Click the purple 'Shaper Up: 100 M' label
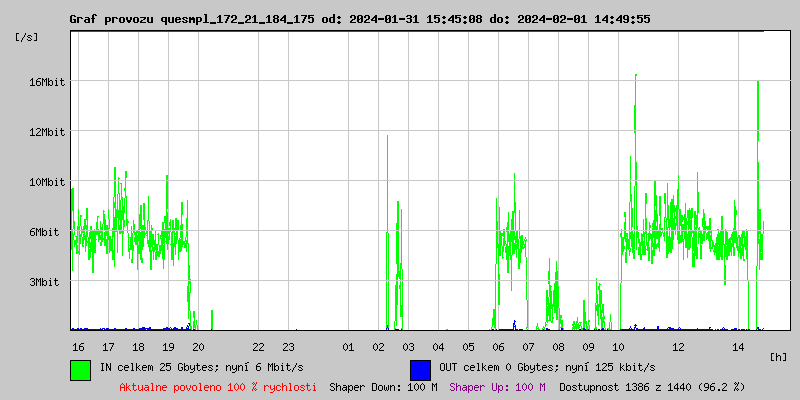Viewport: 800px width, 400px height. 497,386
